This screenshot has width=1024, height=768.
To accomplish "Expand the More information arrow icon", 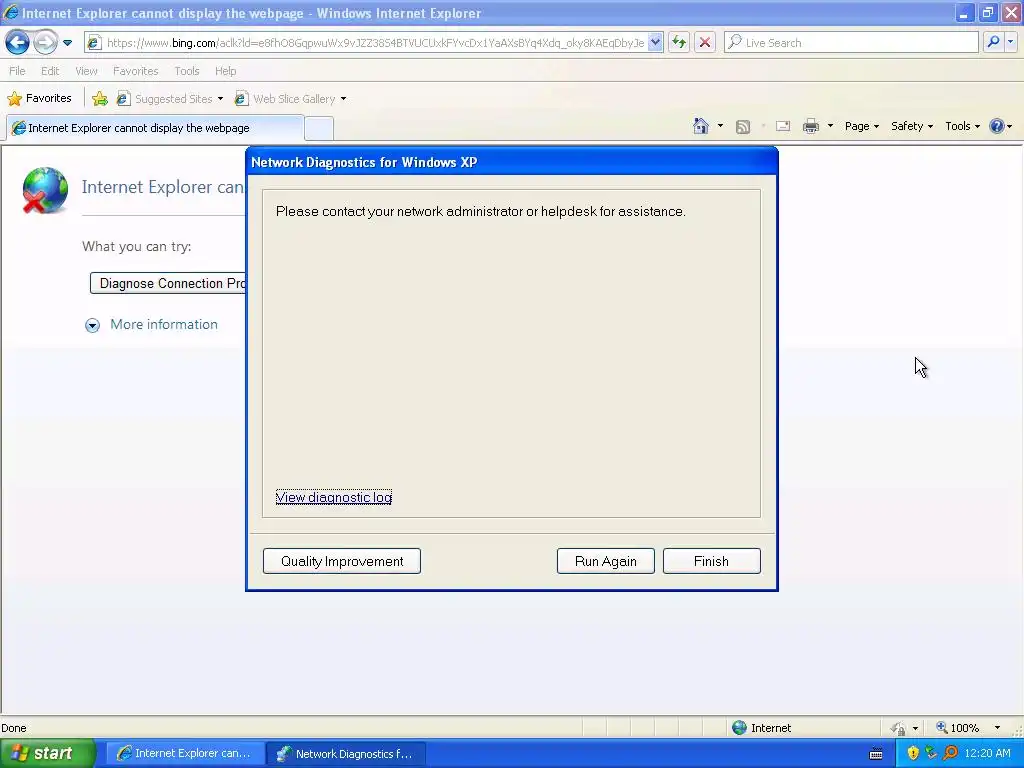I will [93, 325].
